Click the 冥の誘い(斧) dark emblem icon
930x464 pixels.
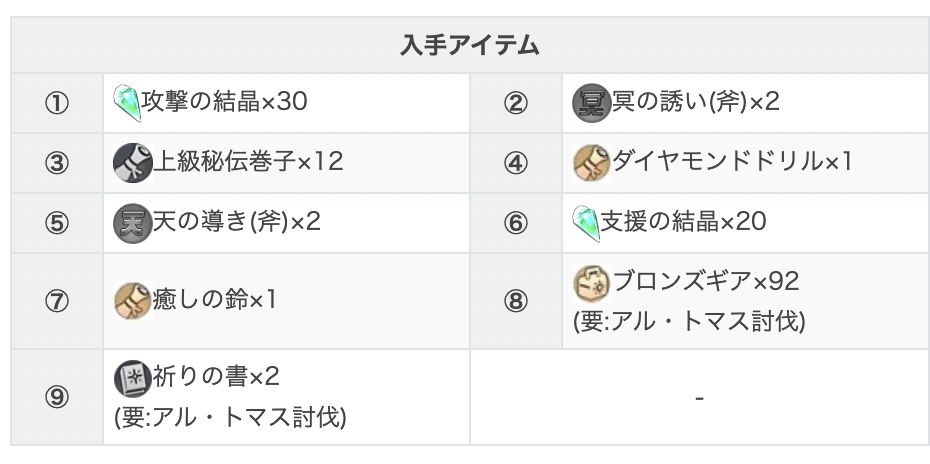pyautogui.click(x=589, y=102)
